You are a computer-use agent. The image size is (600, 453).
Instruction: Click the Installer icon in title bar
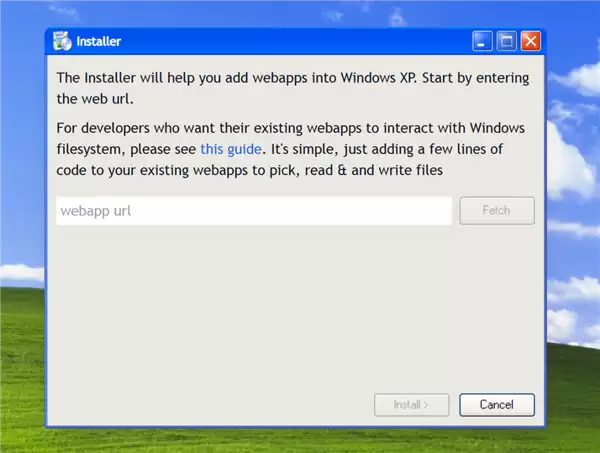pos(62,42)
